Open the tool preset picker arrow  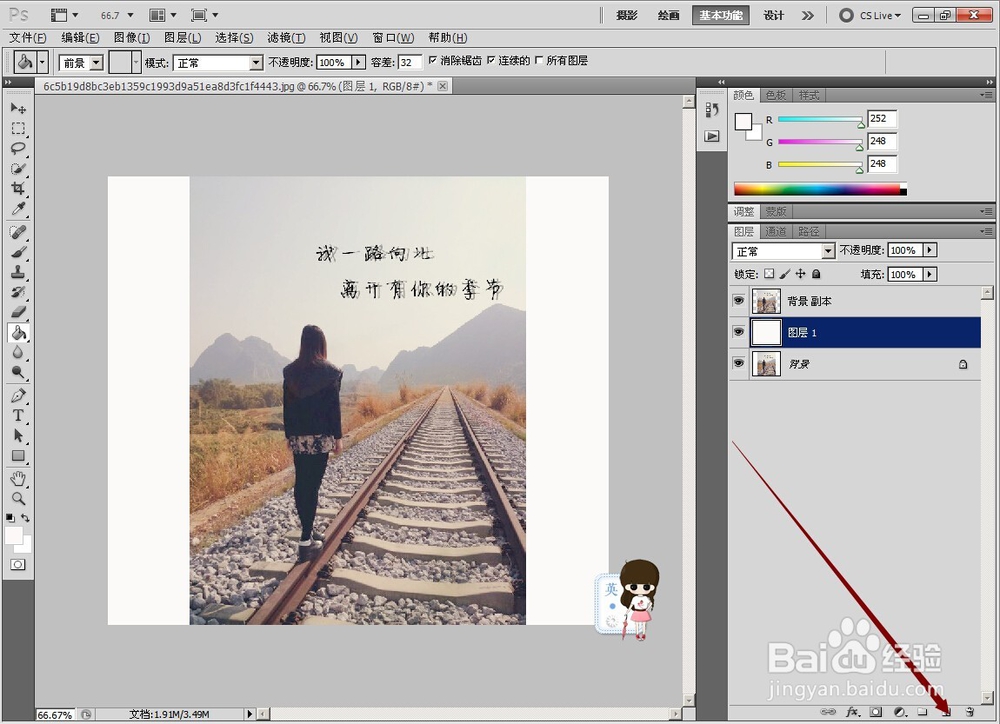(42, 63)
